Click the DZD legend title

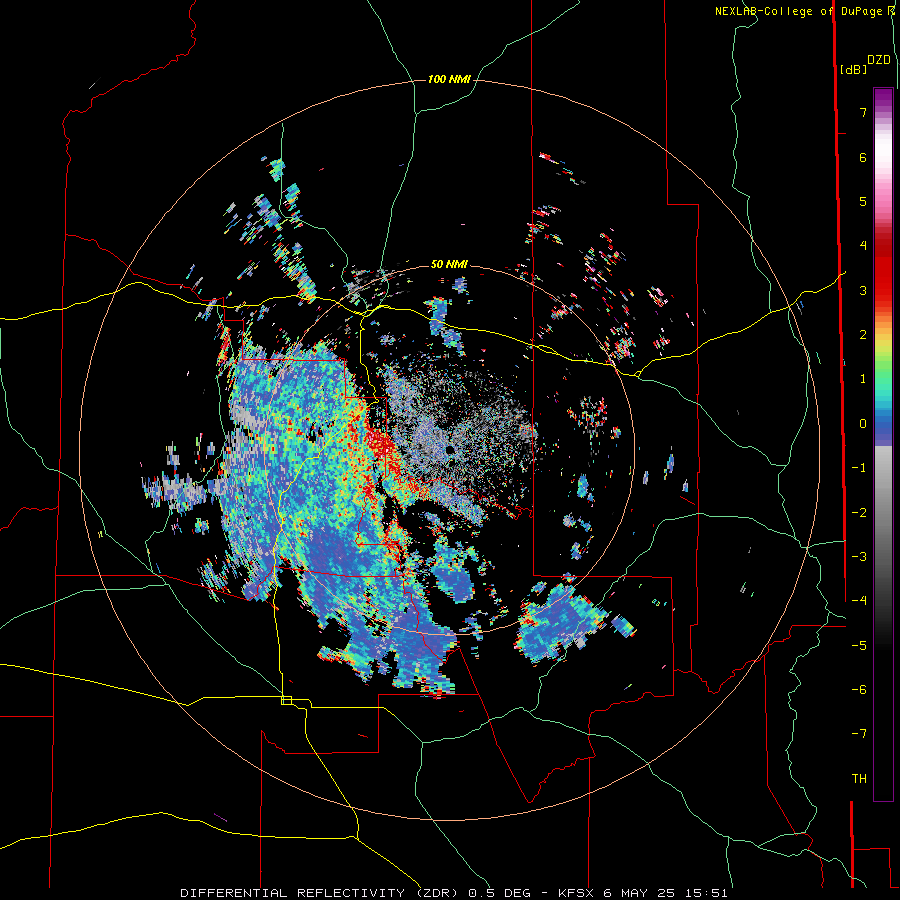pyautogui.click(x=879, y=60)
